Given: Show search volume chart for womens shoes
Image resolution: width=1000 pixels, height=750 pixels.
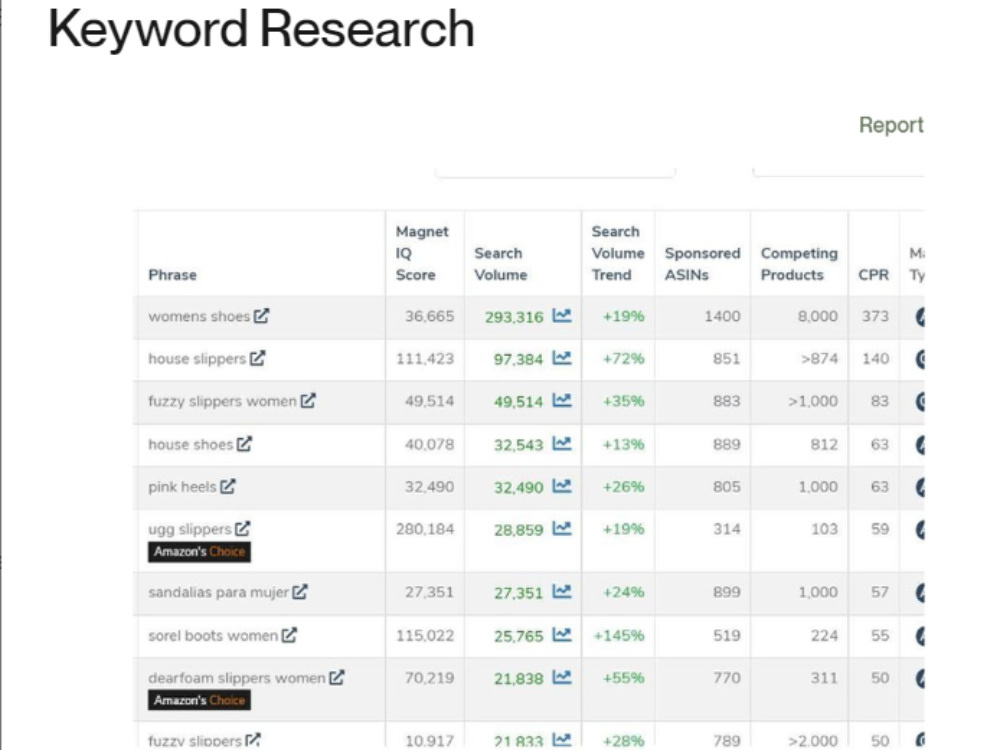Looking at the screenshot, I should [x=562, y=316].
